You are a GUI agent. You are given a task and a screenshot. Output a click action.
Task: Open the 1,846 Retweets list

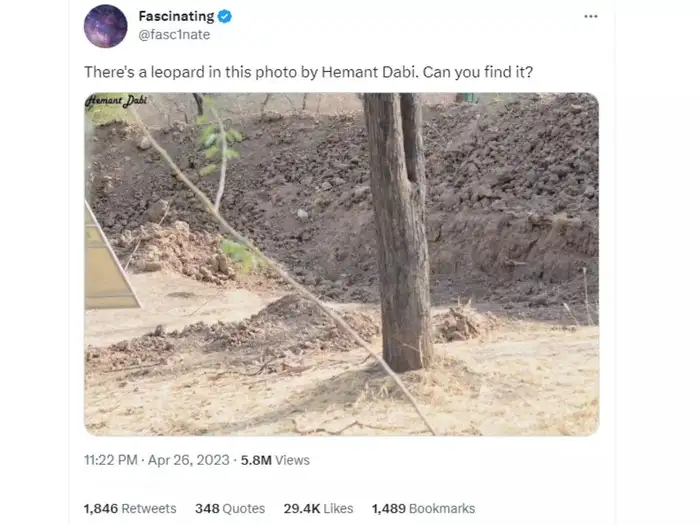pos(130,508)
